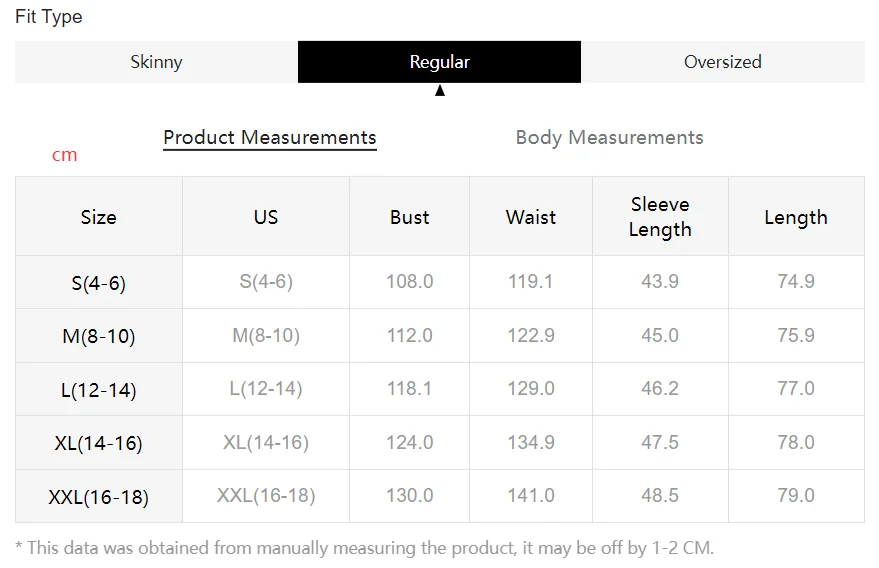Click the Sleeve Length column header
Viewport: 879px width, 568px height.
click(660, 217)
